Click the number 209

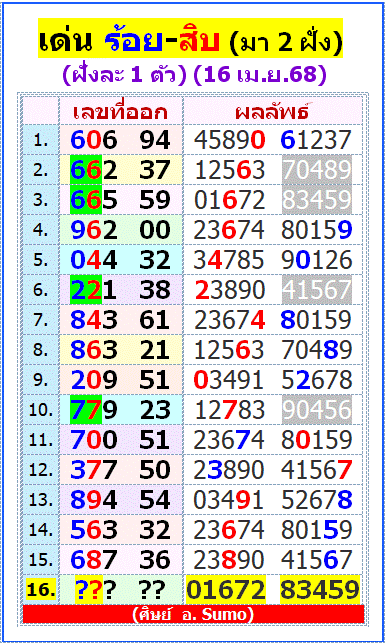tap(94, 380)
